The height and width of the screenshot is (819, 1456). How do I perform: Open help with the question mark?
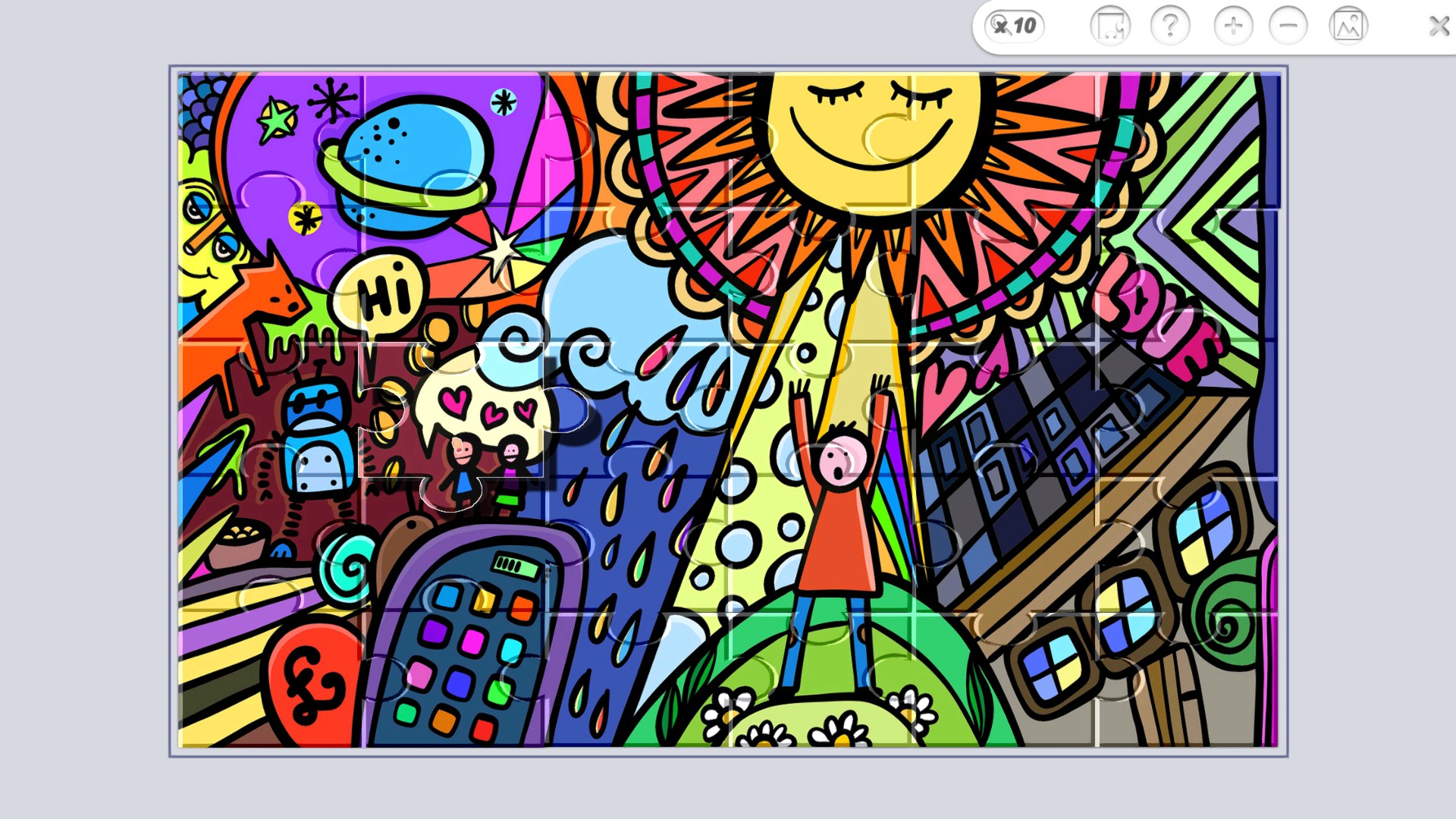tap(1170, 27)
